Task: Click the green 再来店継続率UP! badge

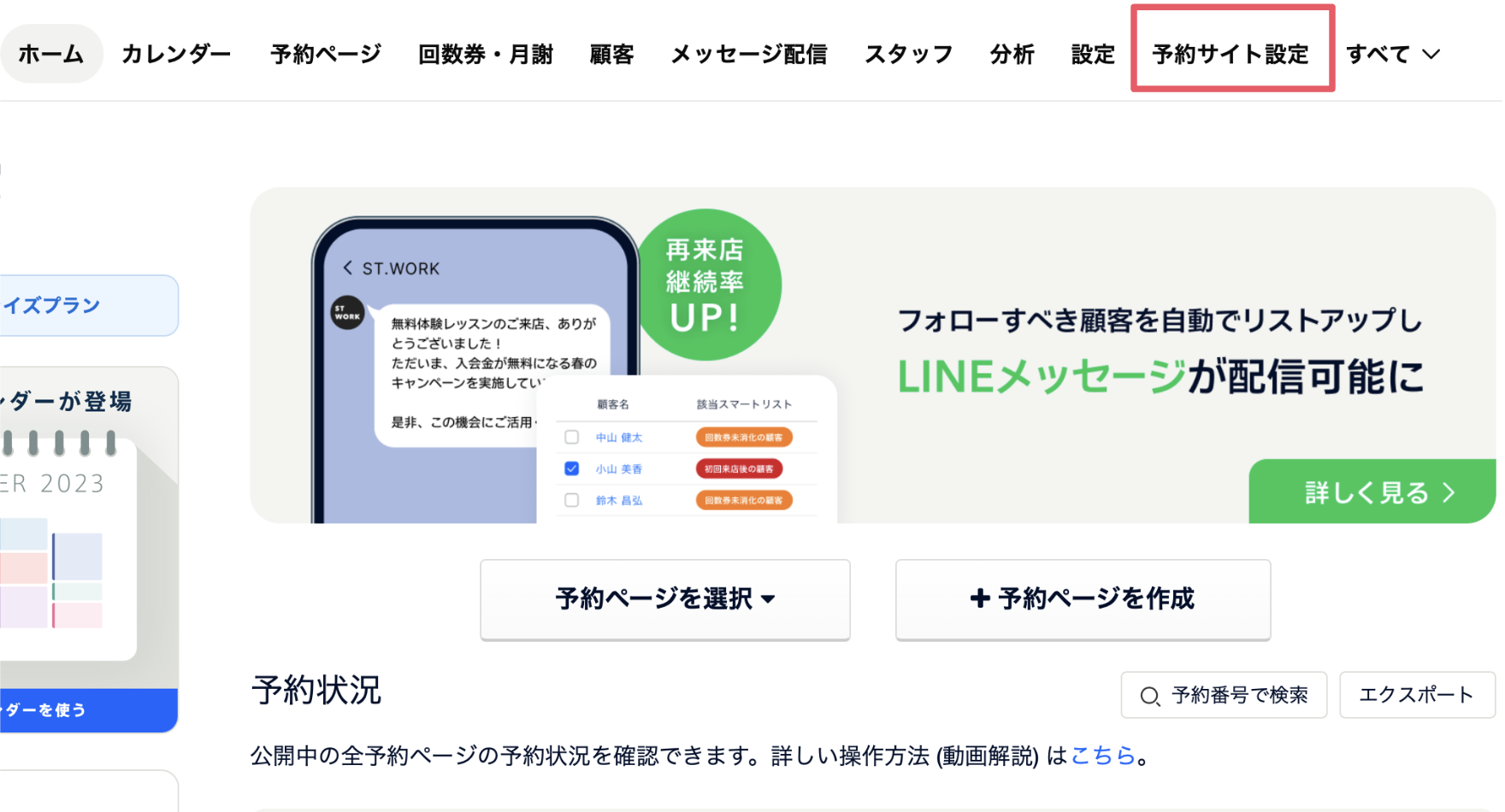Action: [705, 285]
